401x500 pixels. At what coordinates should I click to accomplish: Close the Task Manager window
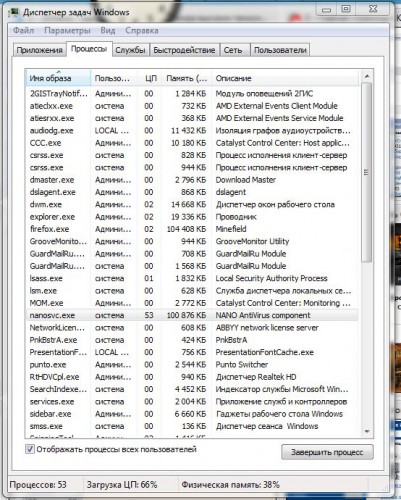coord(373,9)
